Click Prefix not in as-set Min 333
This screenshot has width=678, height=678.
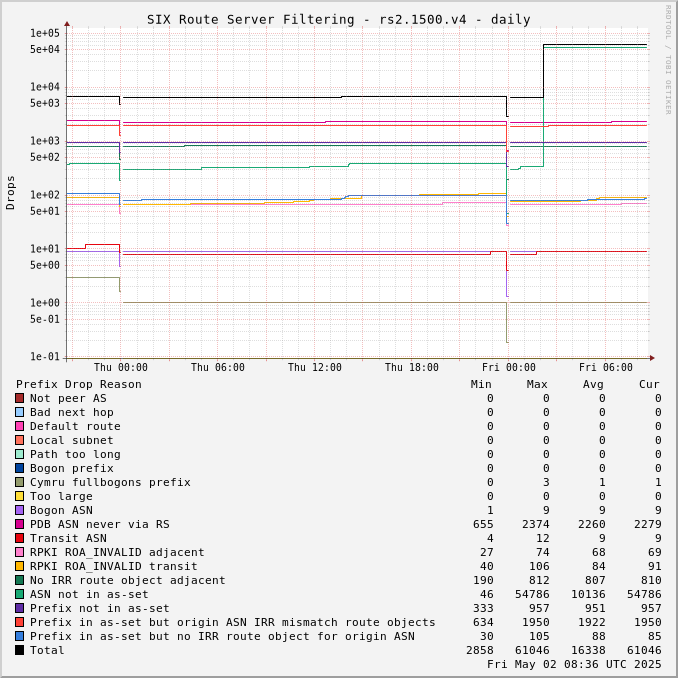(483, 608)
